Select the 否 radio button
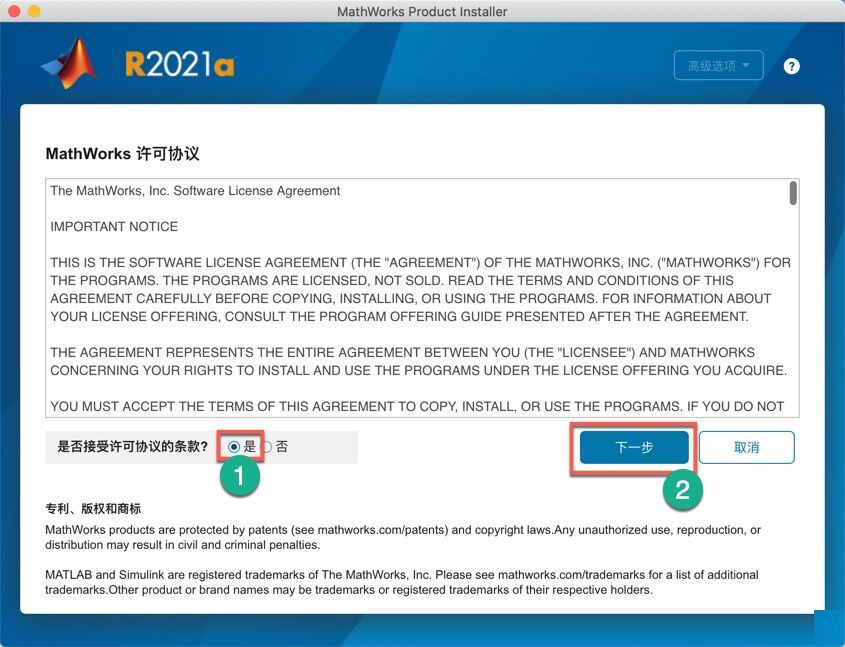The image size is (845, 647). pyautogui.click(x=267, y=447)
